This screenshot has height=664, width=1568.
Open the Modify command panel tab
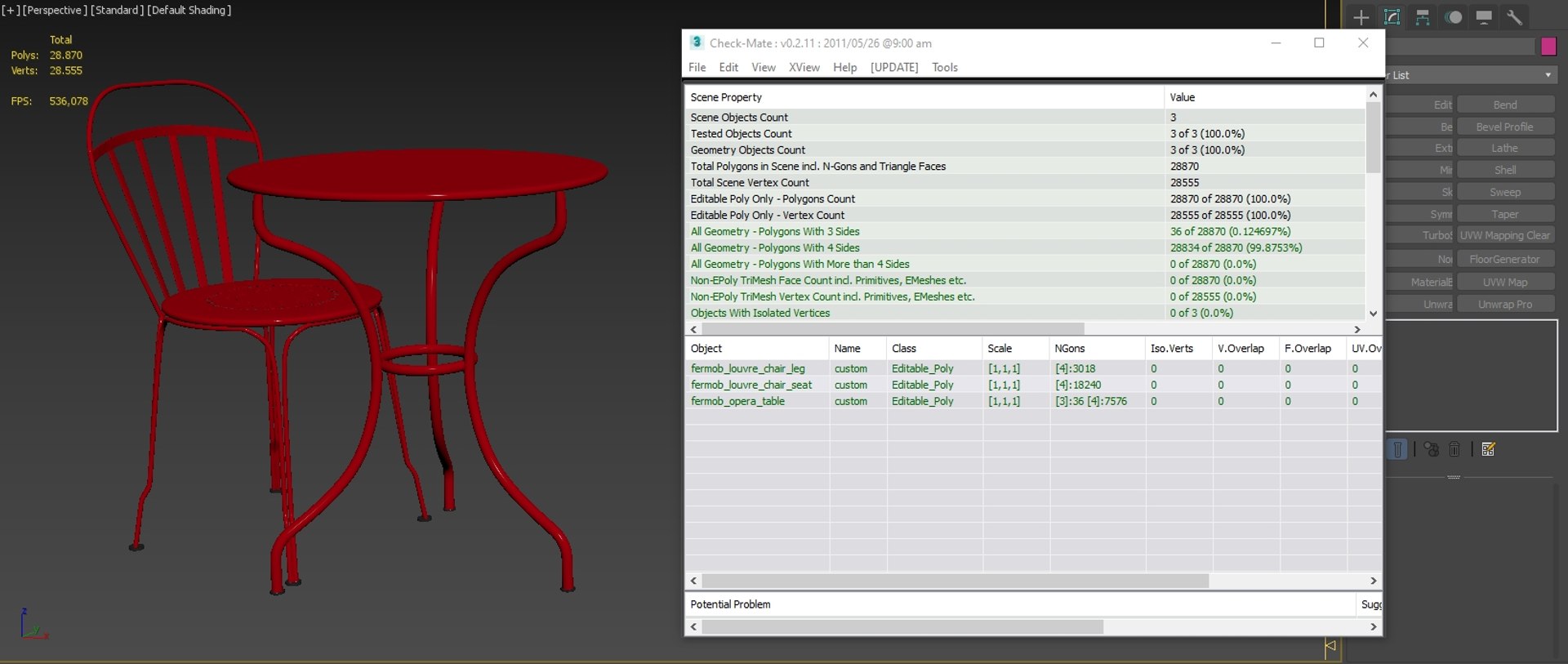[x=1392, y=17]
